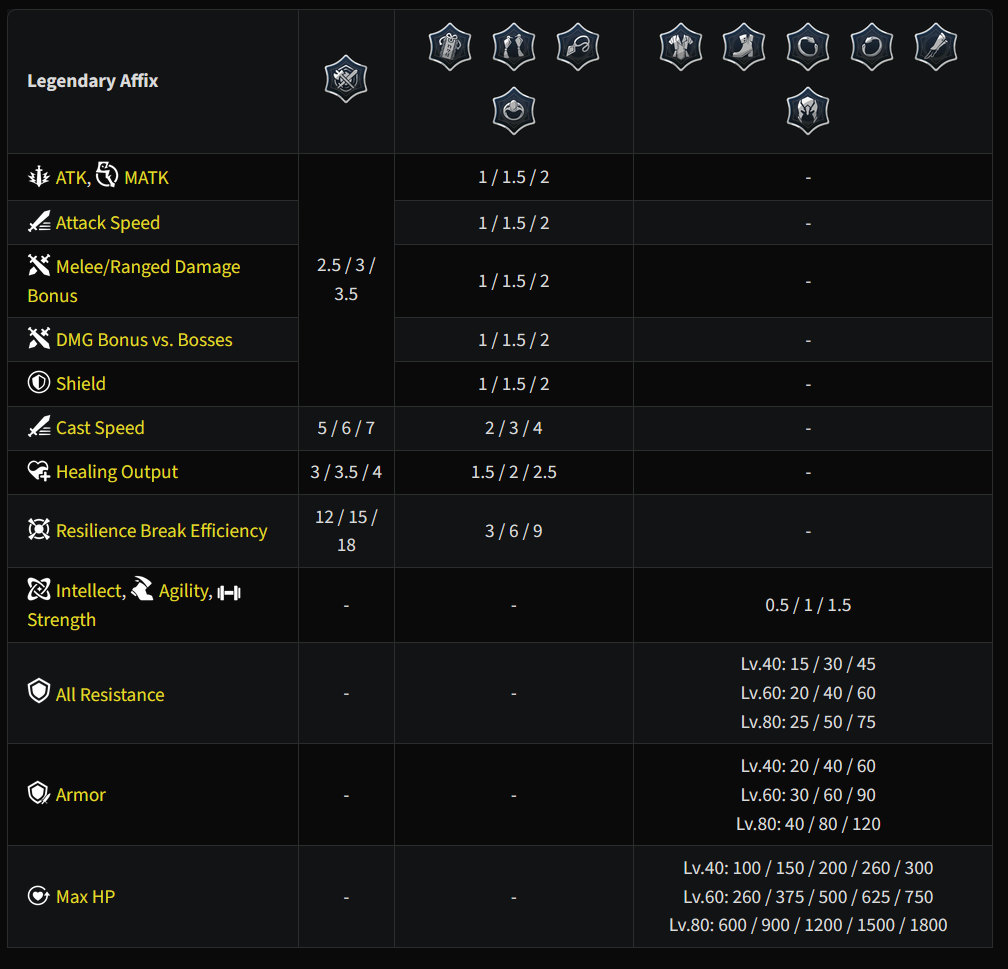Select Armor line "Lv.80: 40 / 80 / 120"
This screenshot has height=969, width=1008.
point(808,824)
